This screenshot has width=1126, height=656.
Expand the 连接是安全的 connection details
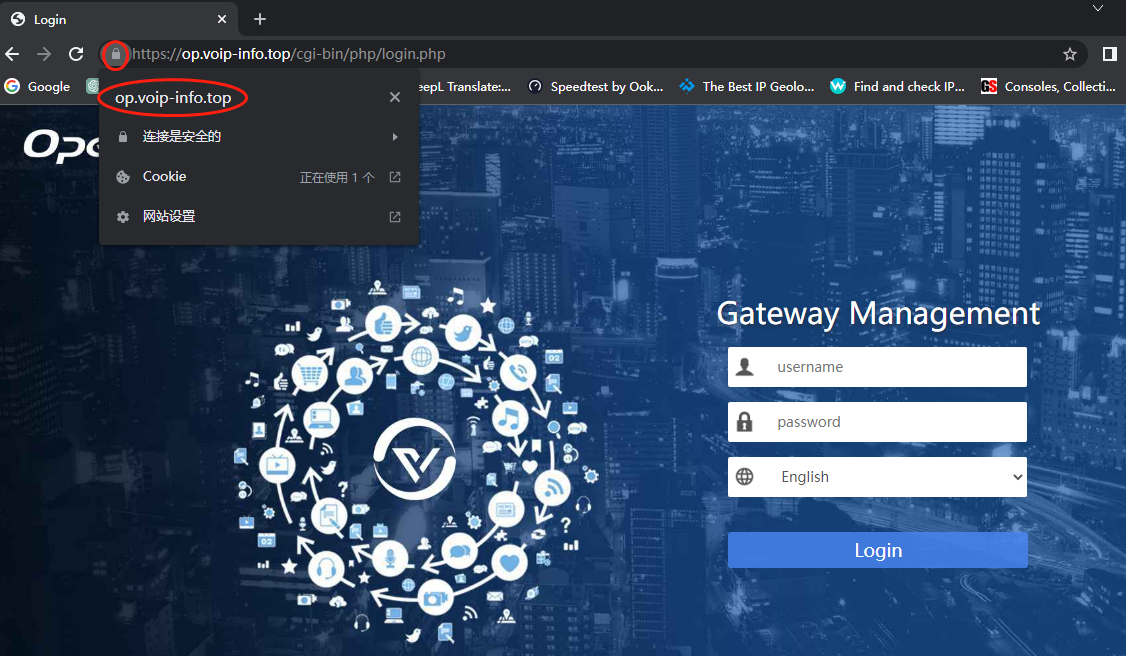click(259, 136)
